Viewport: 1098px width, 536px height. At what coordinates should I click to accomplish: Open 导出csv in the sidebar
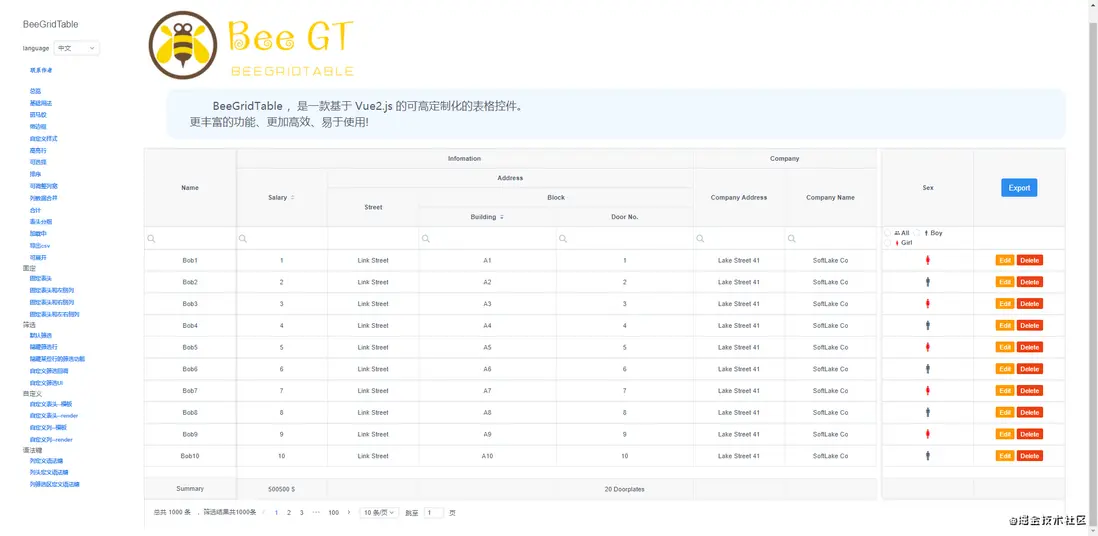point(40,245)
